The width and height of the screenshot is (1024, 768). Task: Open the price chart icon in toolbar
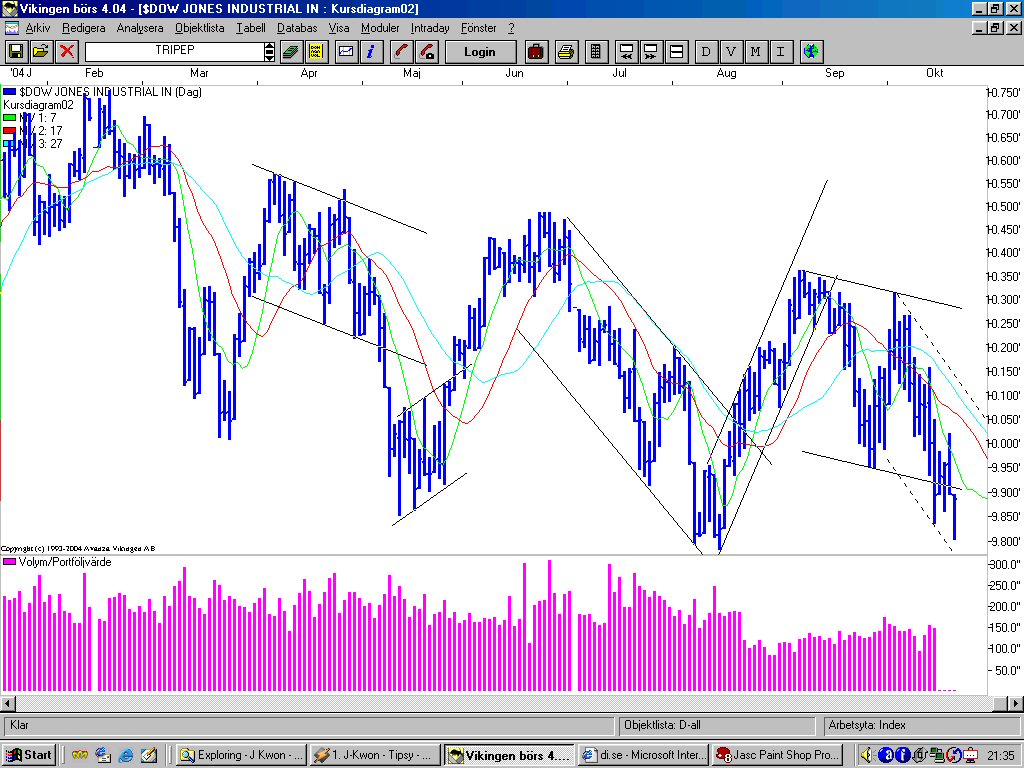click(x=346, y=52)
